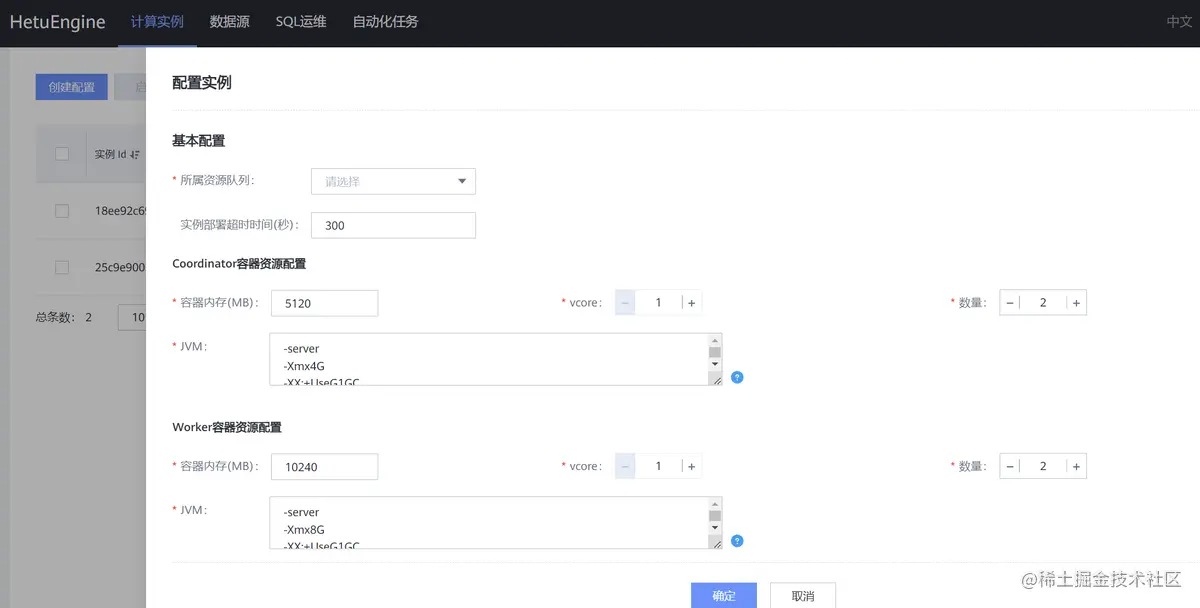Increase Worker 数量 with plus button
The width and height of the screenshot is (1200, 608).
1076,466
